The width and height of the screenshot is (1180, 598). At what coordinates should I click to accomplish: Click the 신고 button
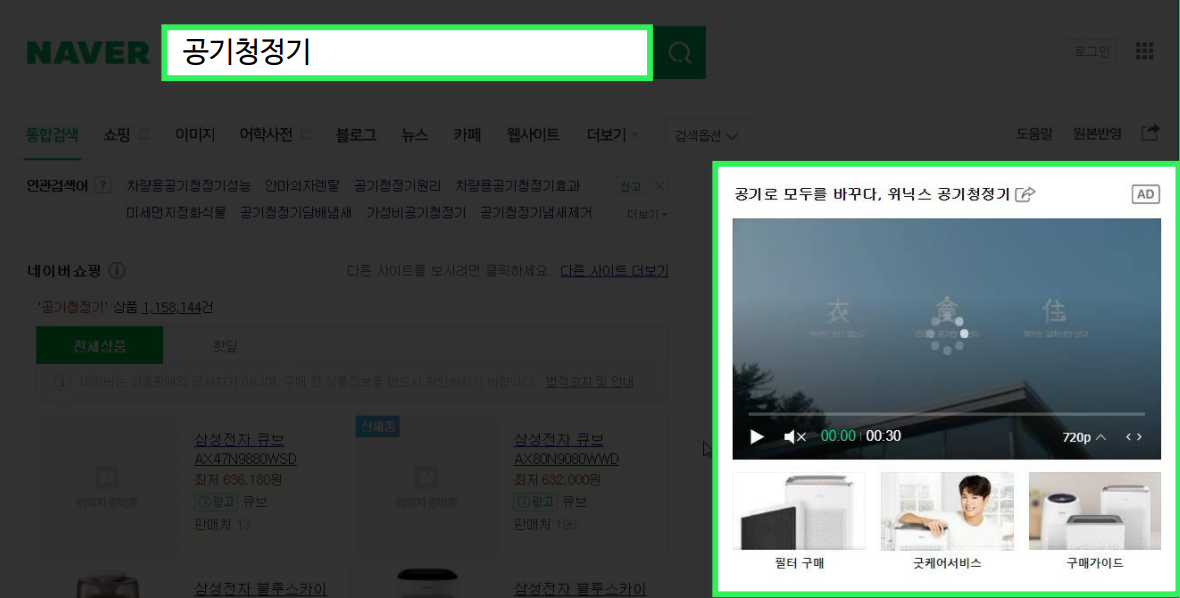(x=631, y=186)
